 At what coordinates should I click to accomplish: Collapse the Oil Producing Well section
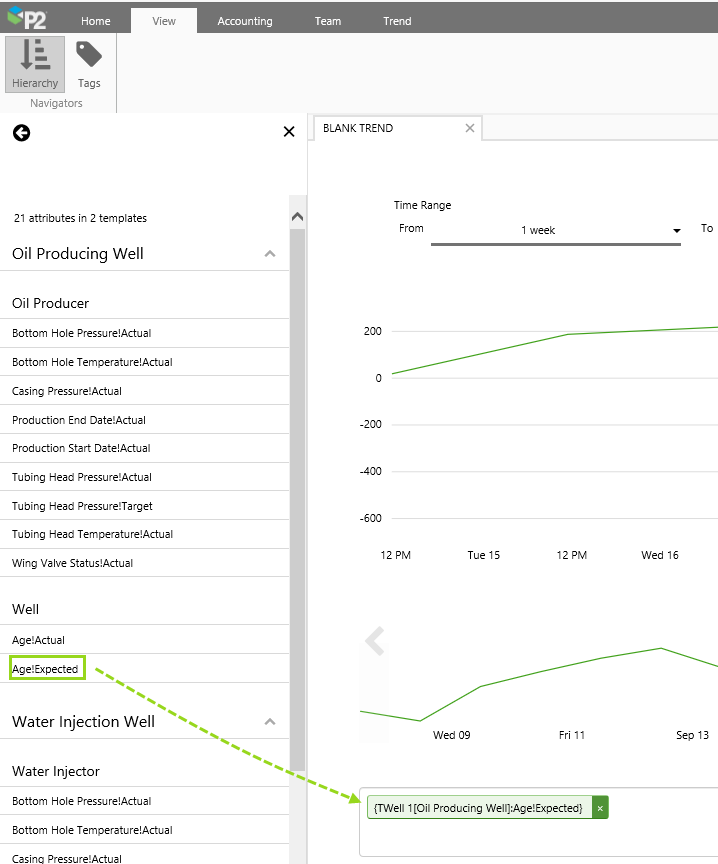pyautogui.click(x=269, y=254)
